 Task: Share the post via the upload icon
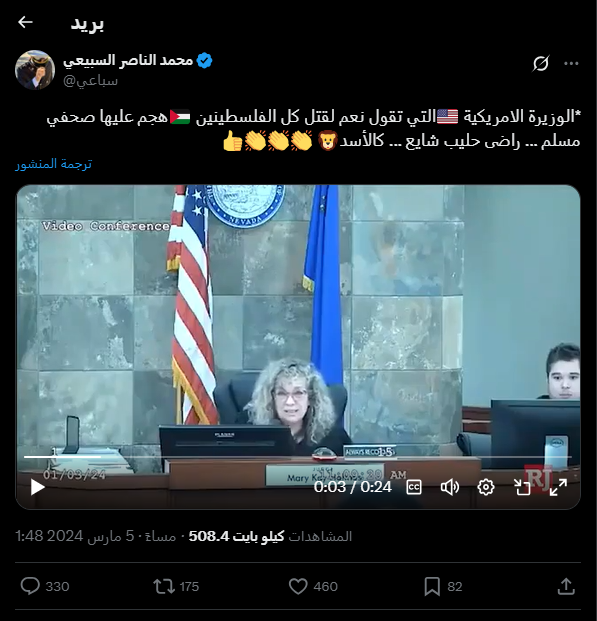point(566,586)
